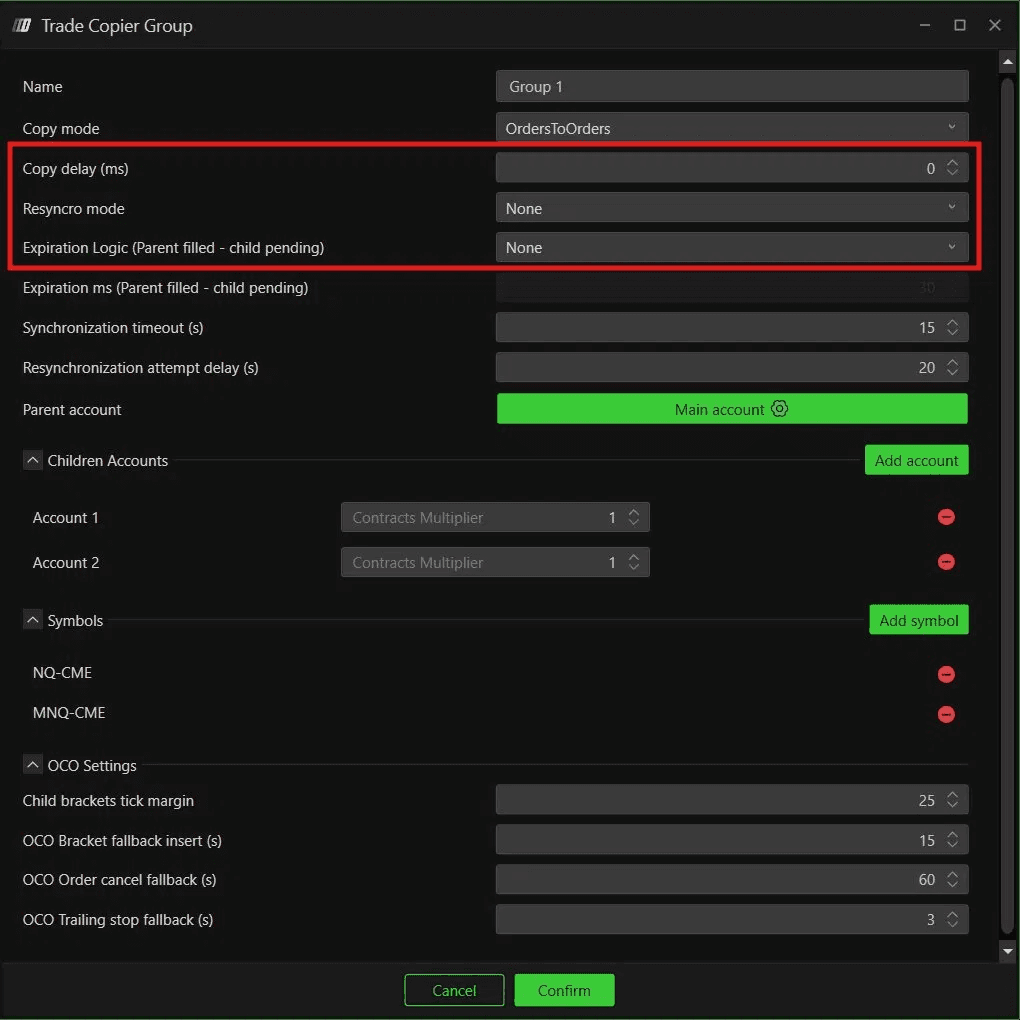1020x1020 pixels.
Task: Click the vertical scrollbar thumb
Action: 1007,504
